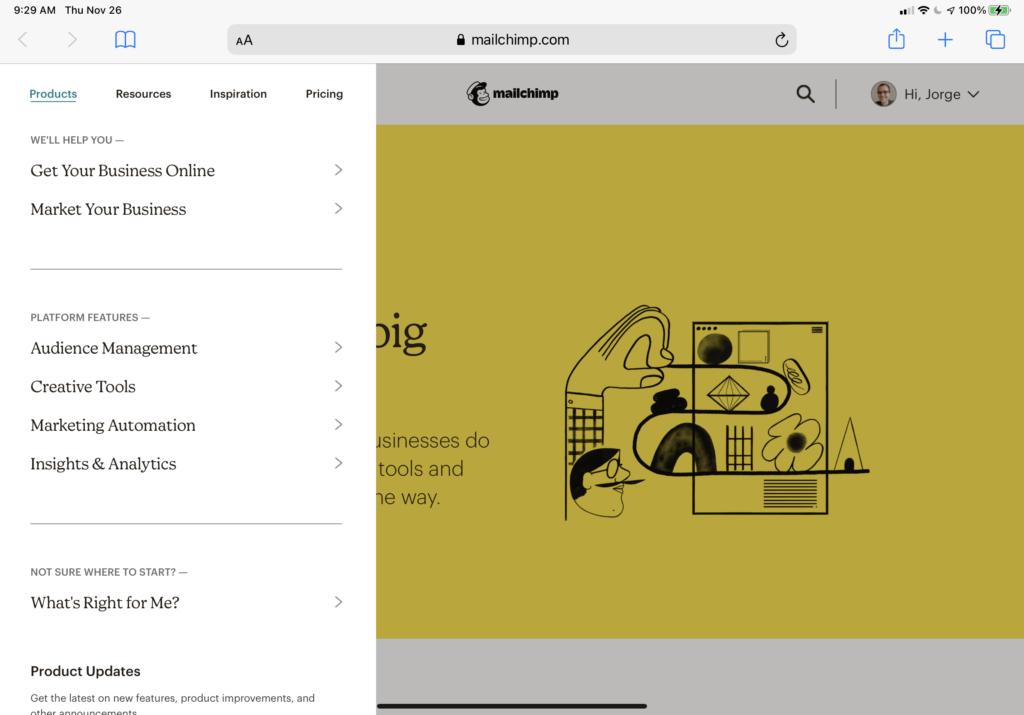1024x715 pixels.
Task: Click the hero illustration on yellow banner
Action: coord(717,413)
